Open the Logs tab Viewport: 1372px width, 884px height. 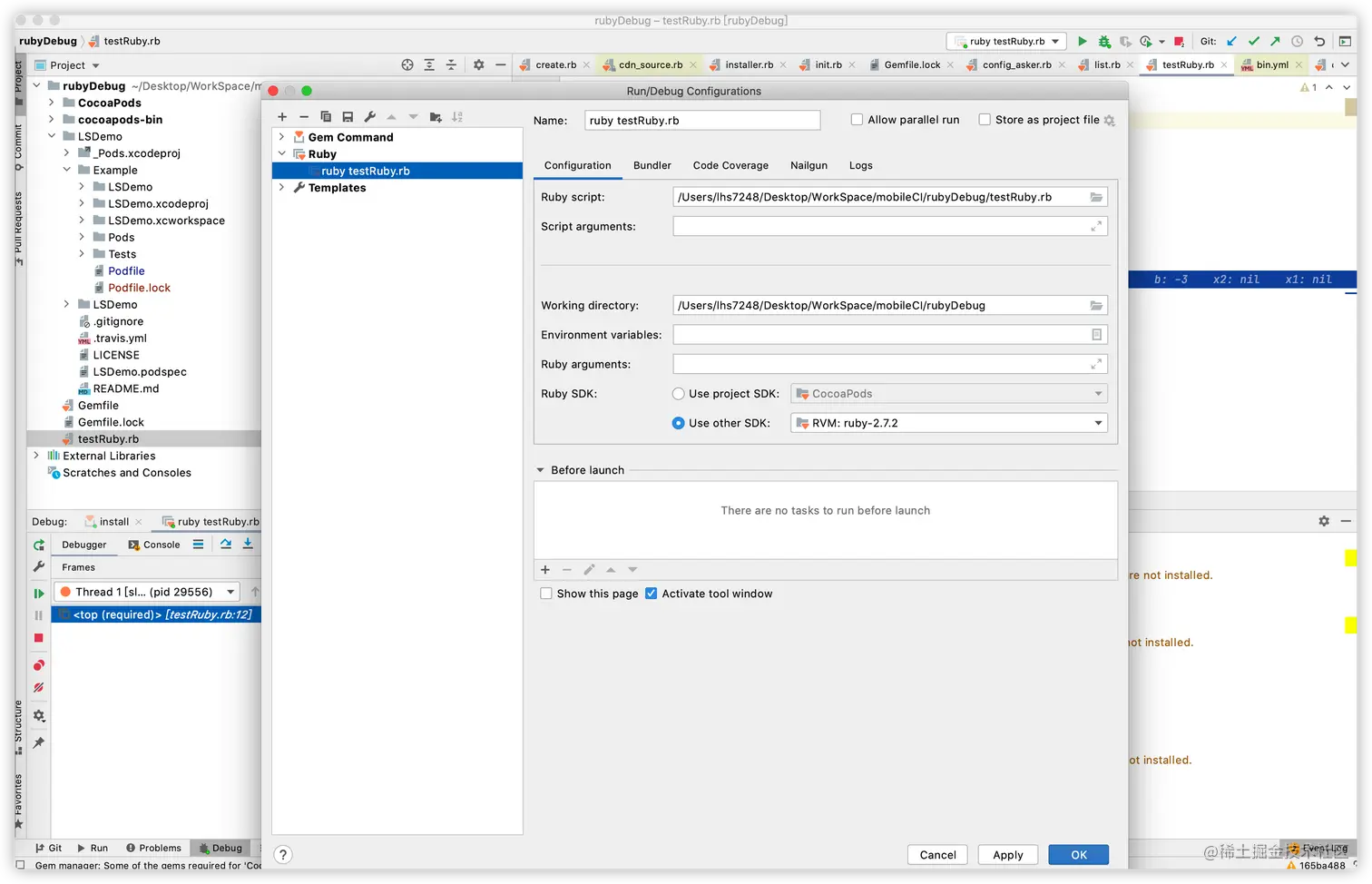pos(860,166)
